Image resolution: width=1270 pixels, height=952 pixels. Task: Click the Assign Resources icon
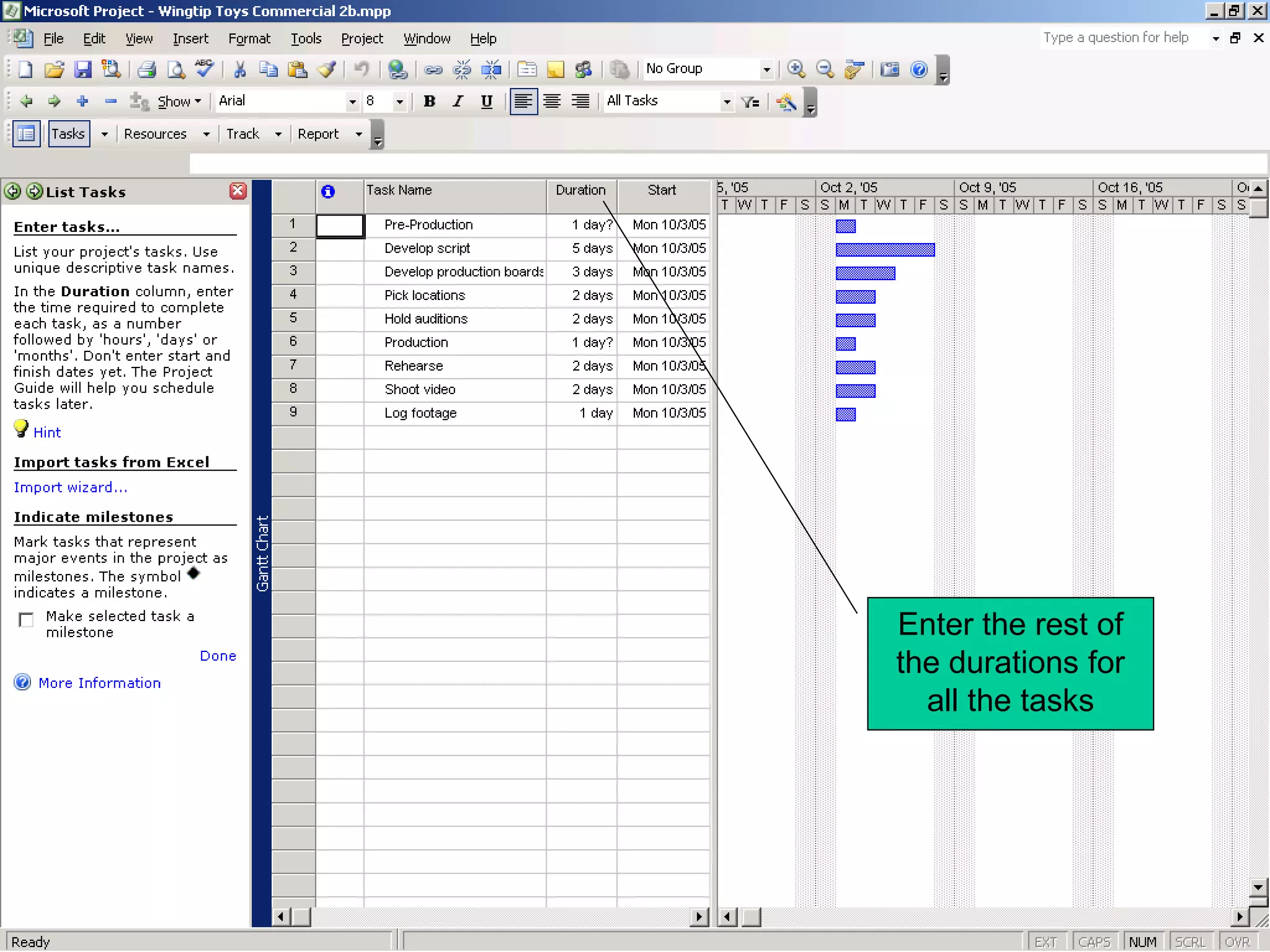(x=584, y=69)
